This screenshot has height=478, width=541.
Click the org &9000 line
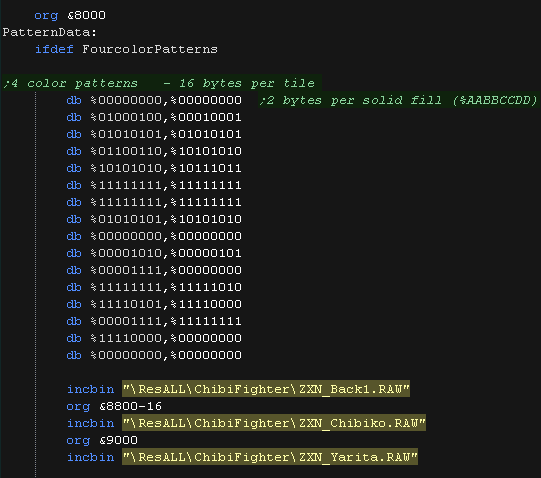[x=102, y=440]
